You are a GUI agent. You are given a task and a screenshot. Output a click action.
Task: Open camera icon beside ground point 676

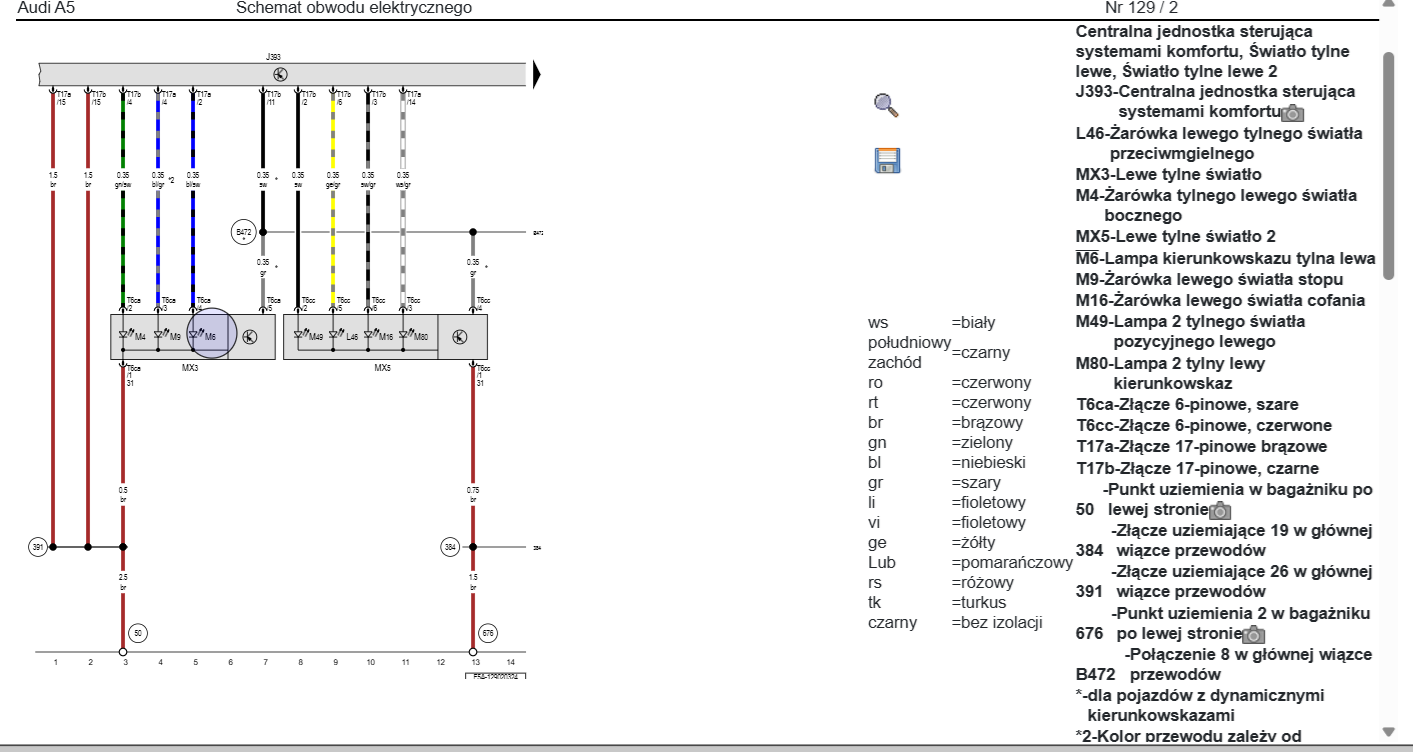point(1254,635)
